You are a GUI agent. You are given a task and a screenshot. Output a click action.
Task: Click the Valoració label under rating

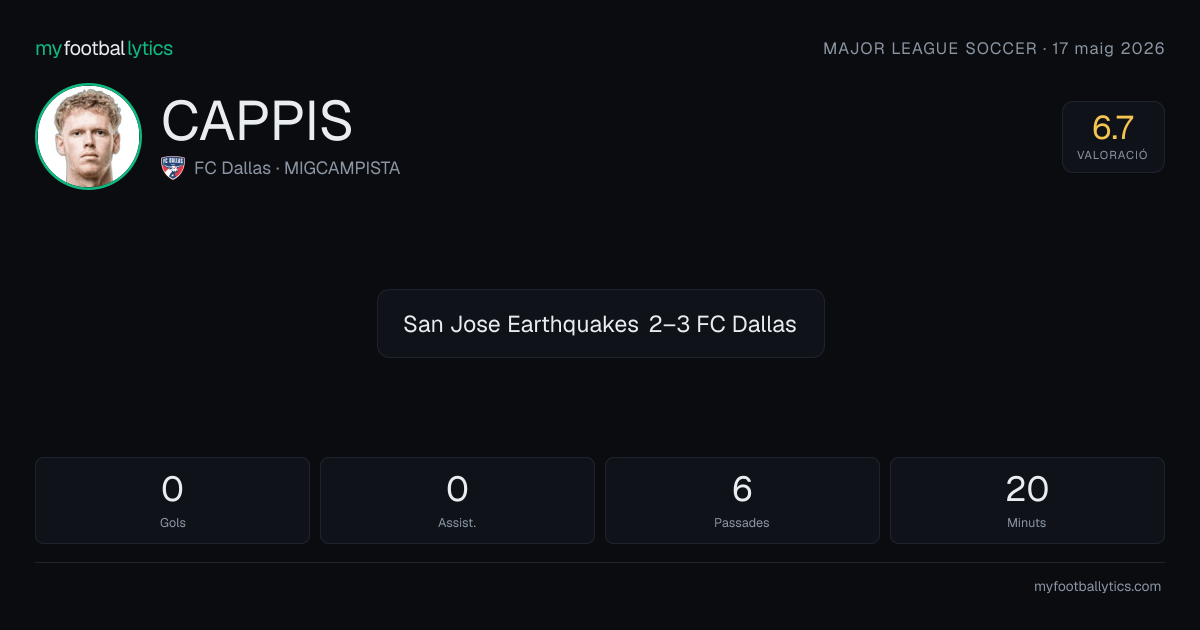(x=1113, y=156)
